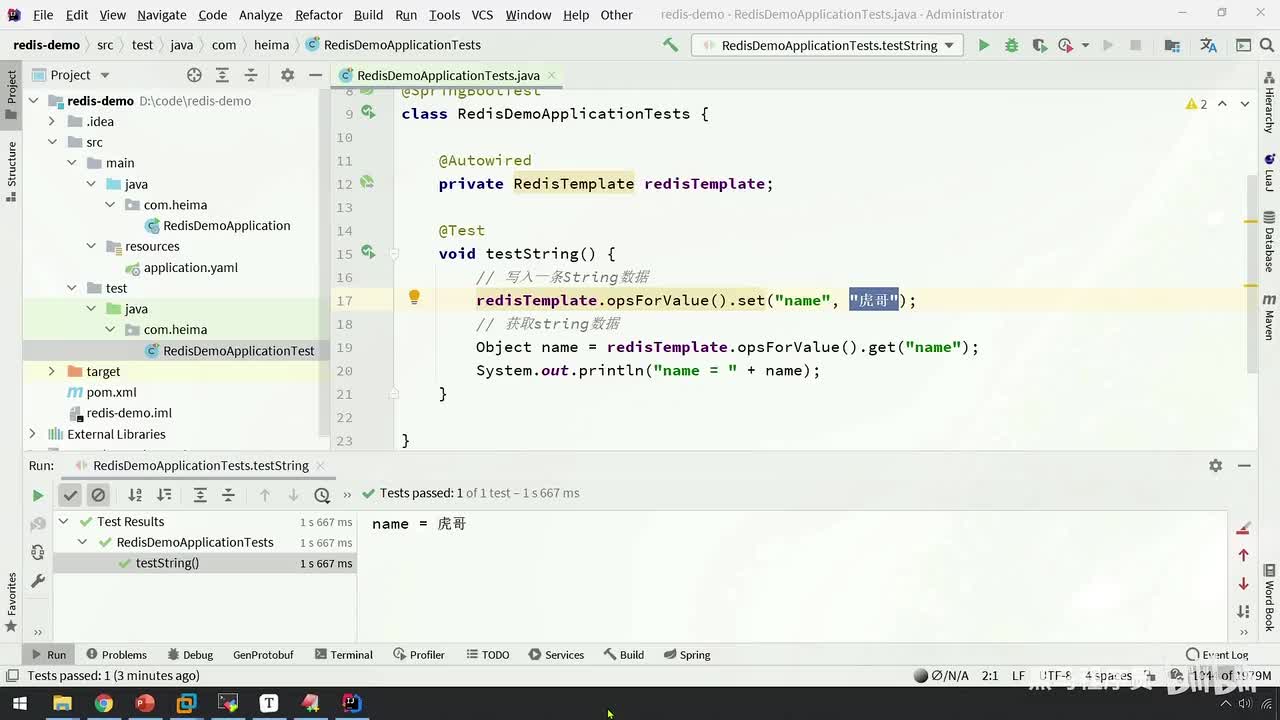
Task: Click the translate icon in the top toolbar
Action: [1208, 45]
